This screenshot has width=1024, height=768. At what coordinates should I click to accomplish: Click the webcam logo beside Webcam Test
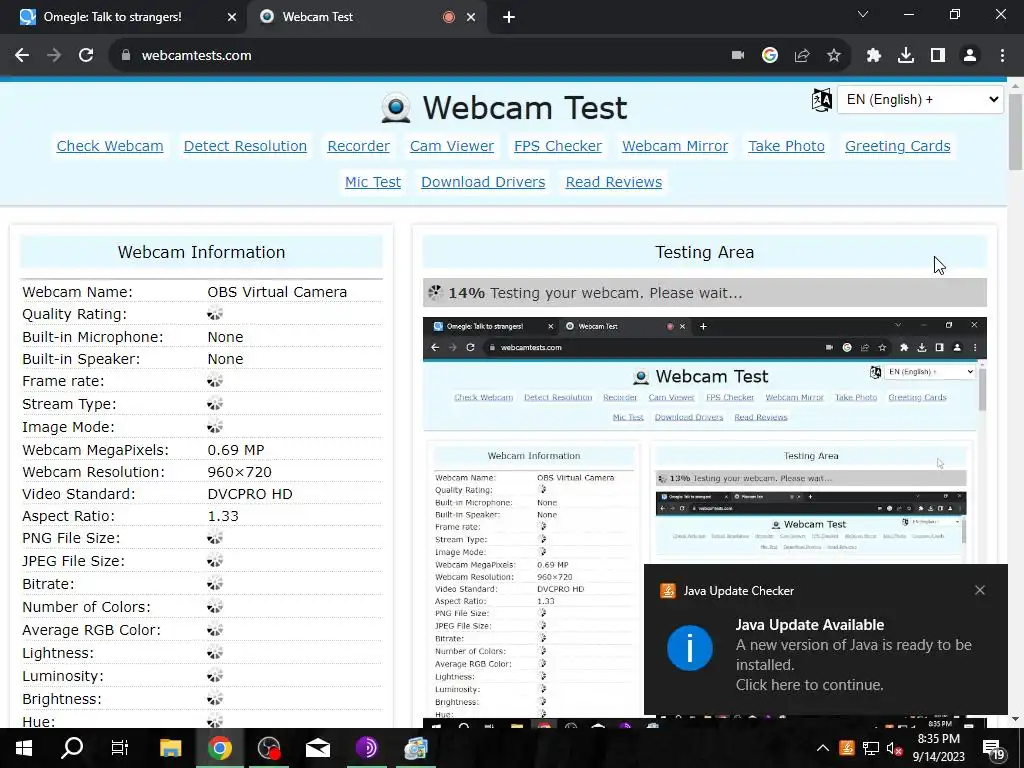click(396, 108)
